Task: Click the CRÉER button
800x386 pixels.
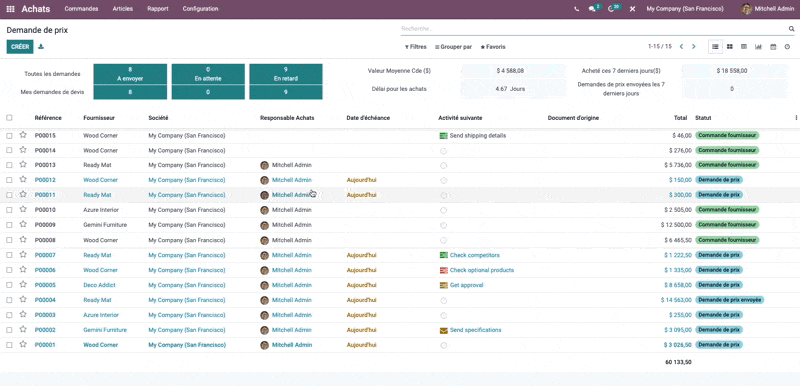Action: (x=20, y=46)
